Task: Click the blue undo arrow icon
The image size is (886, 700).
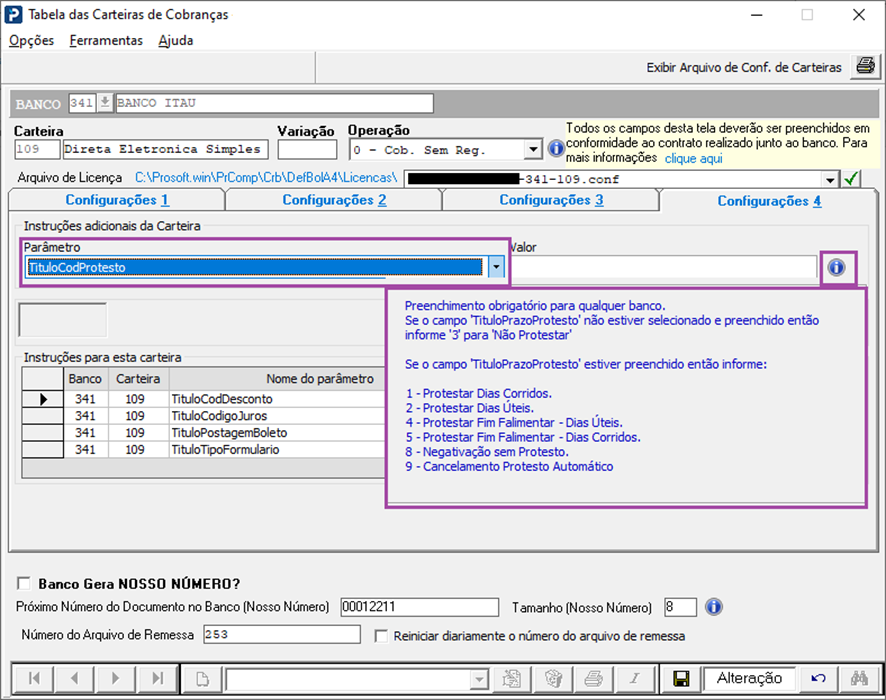Action: pyautogui.click(x=818, y=679)
